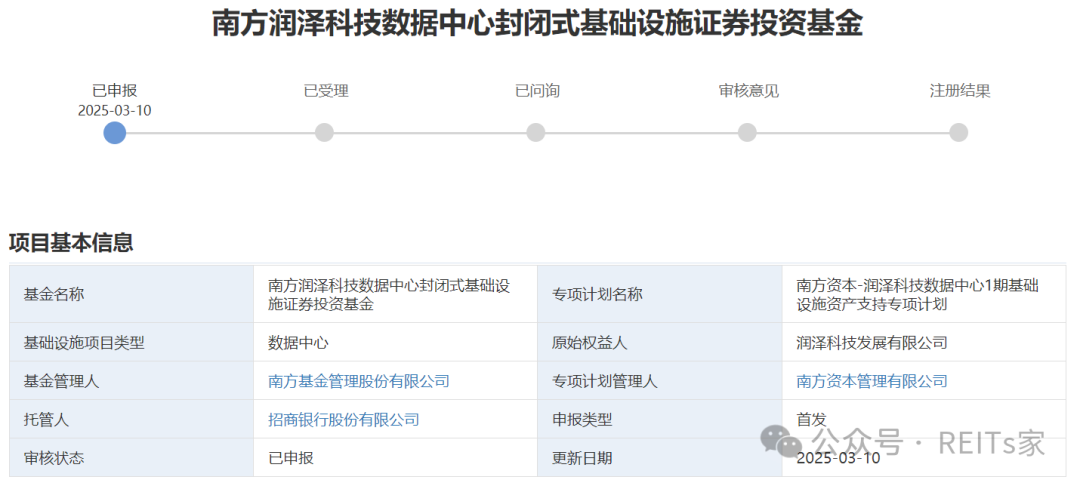Click the 专项计划名称 label cell
The height and width of the screenshot is (486, 1080).
point(660,294)
